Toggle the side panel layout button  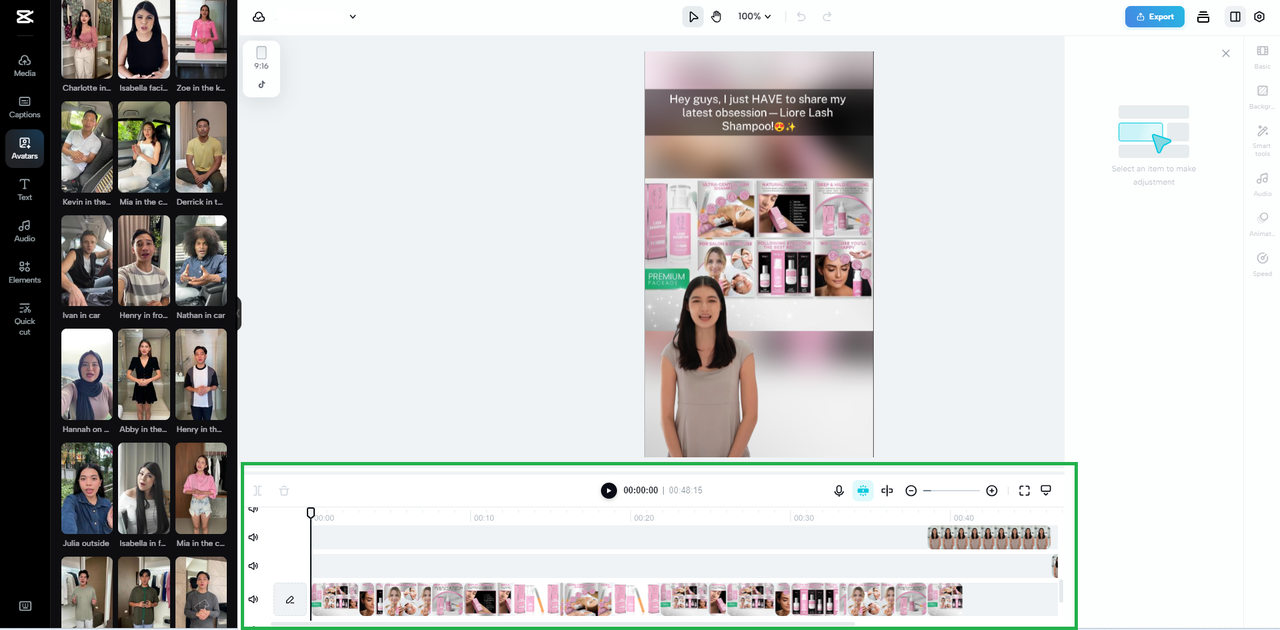coord(1235,16)
